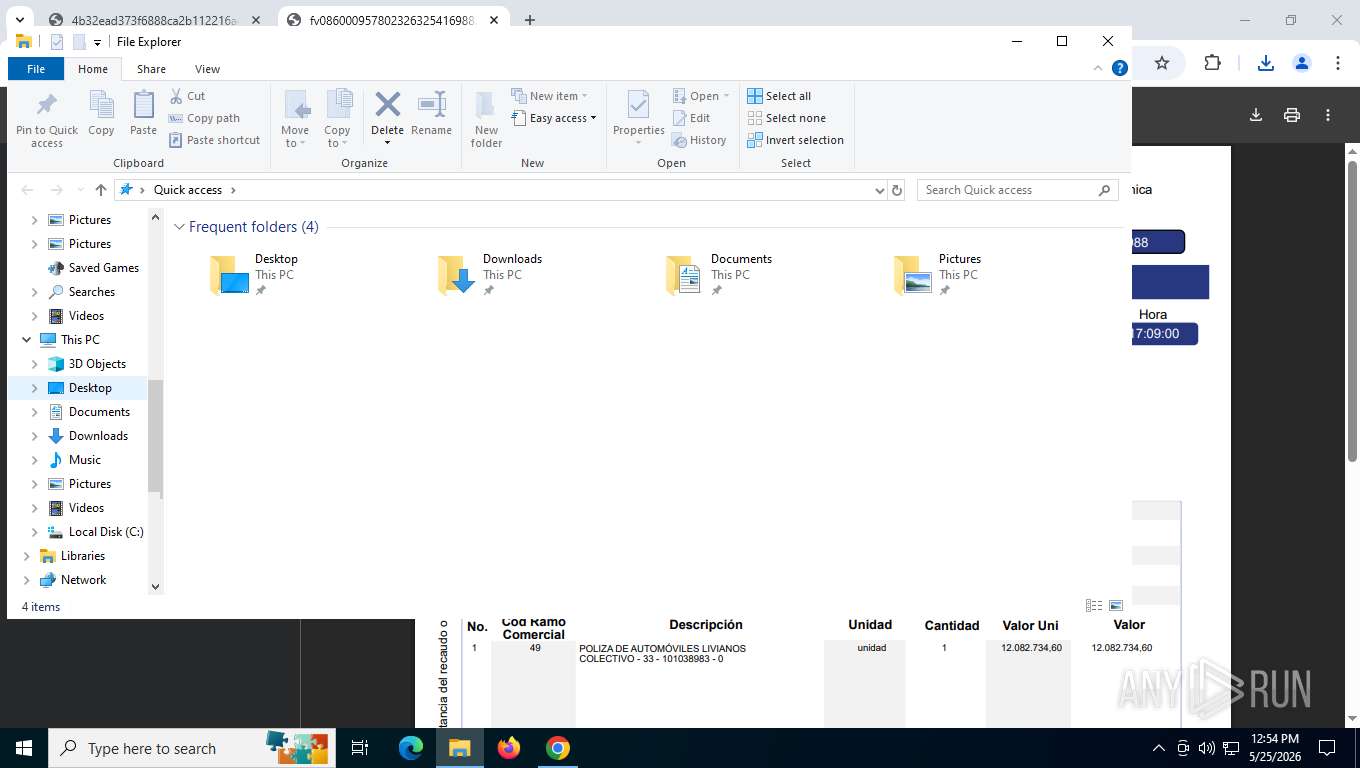1360x768 pixels.
Task: Collapse the Frequent folders section
Action: point(180,227)
